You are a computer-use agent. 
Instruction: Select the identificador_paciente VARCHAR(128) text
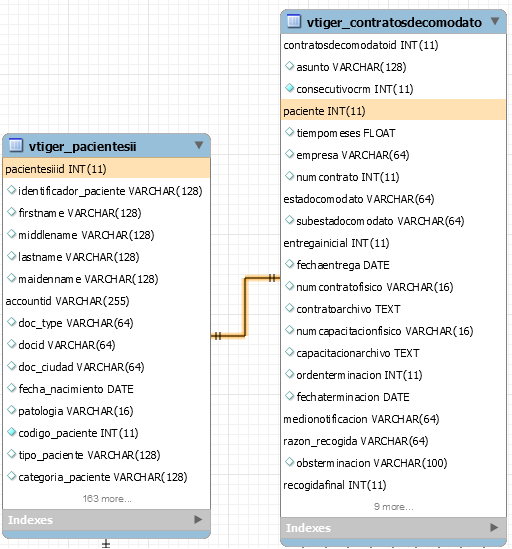(110, 191)
